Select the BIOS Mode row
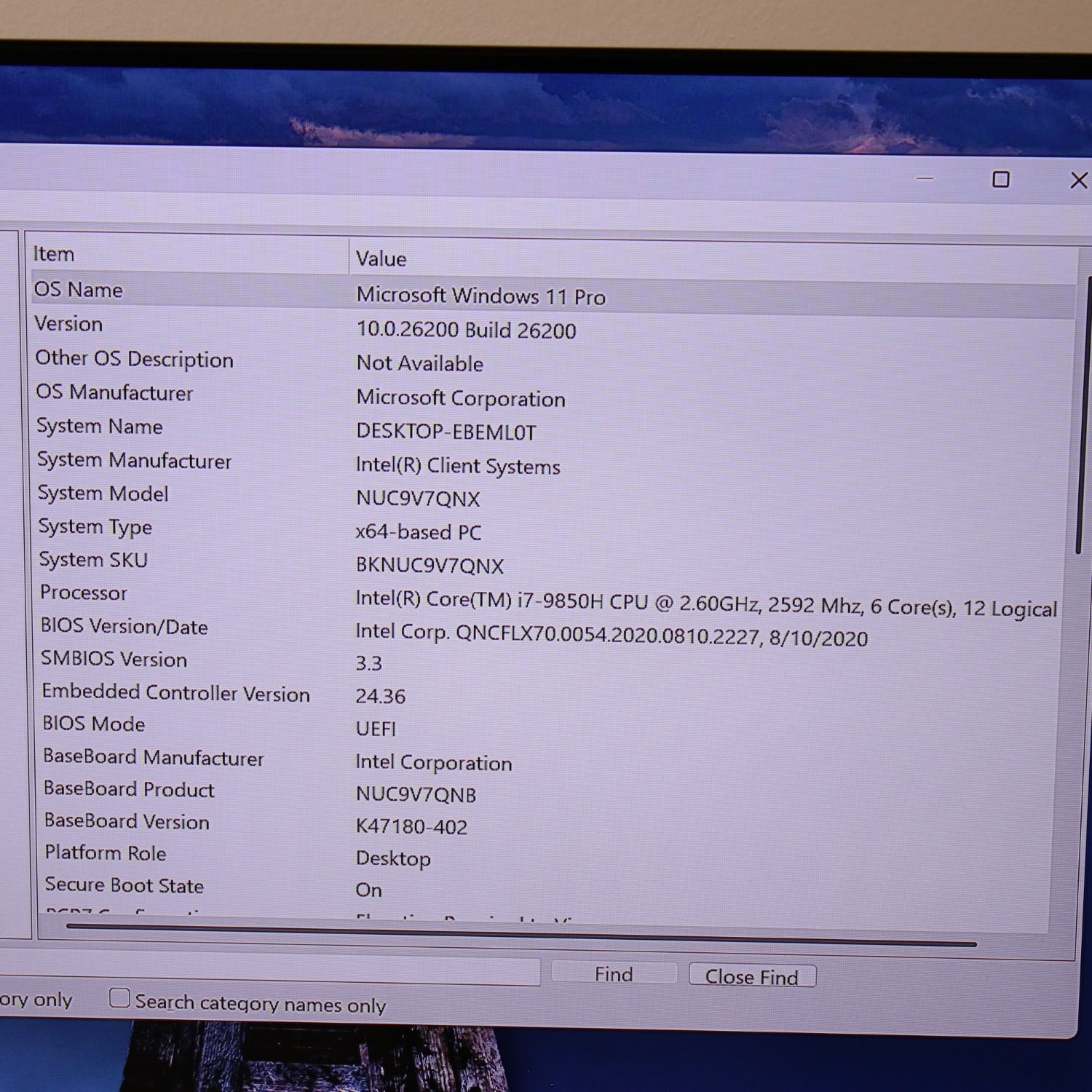 click(94, 724)
